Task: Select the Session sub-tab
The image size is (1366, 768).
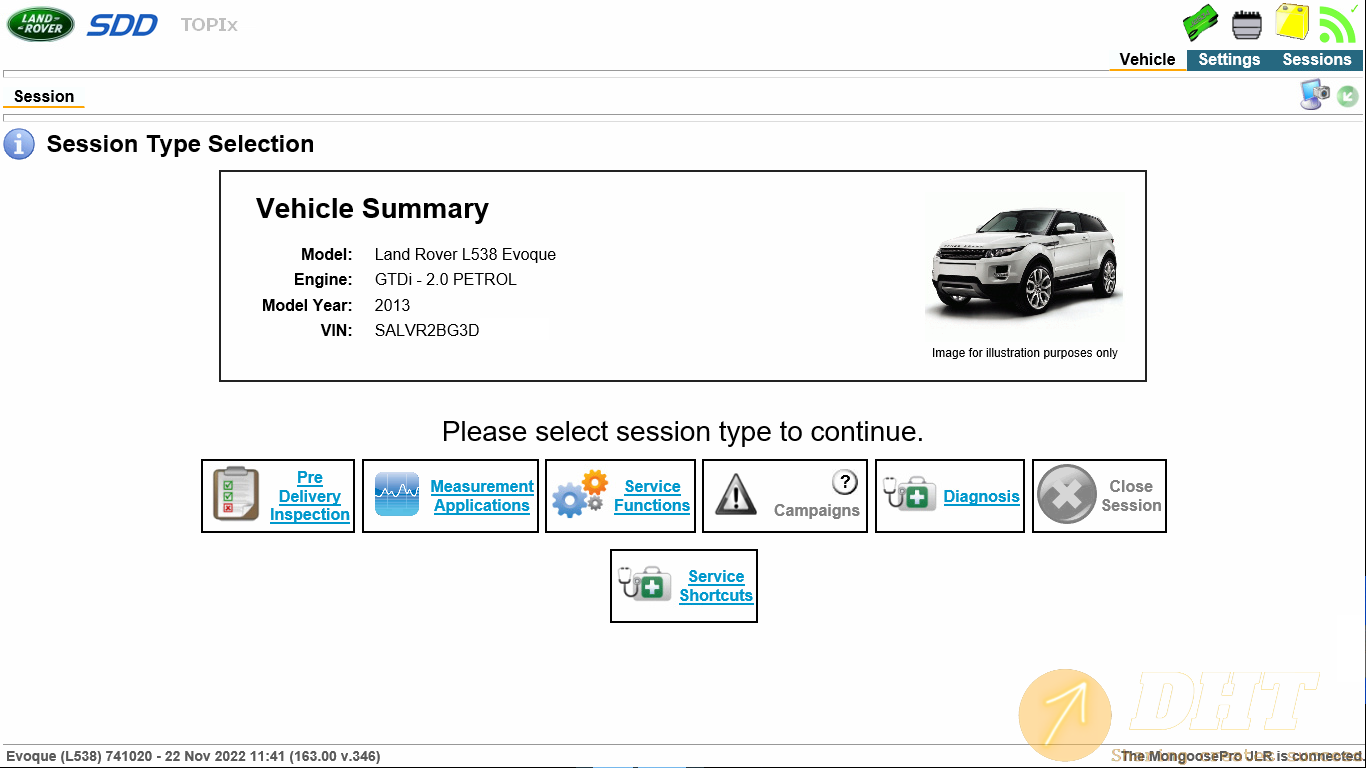Action: coord(44,97)
